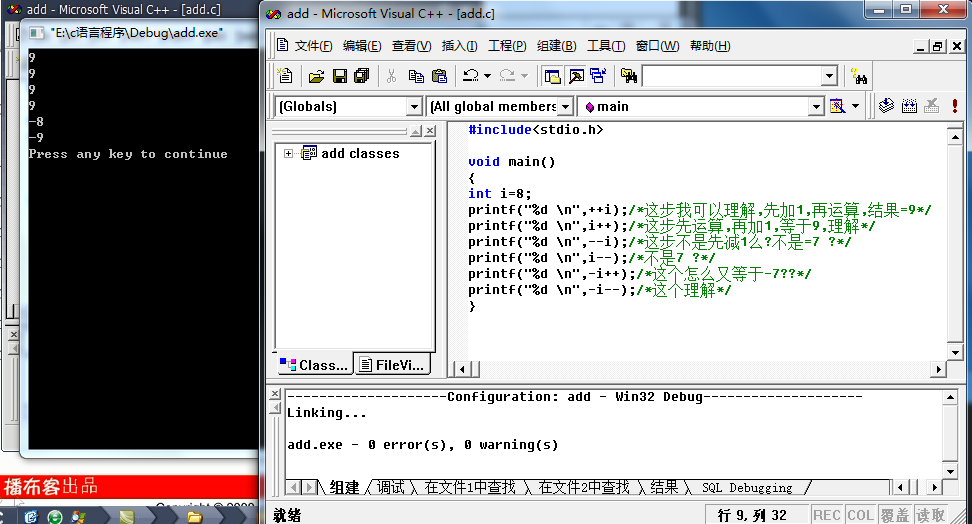Click the add.exe console title bar
The height and width of the screenshot is (524, 972).
click(141, 33)
